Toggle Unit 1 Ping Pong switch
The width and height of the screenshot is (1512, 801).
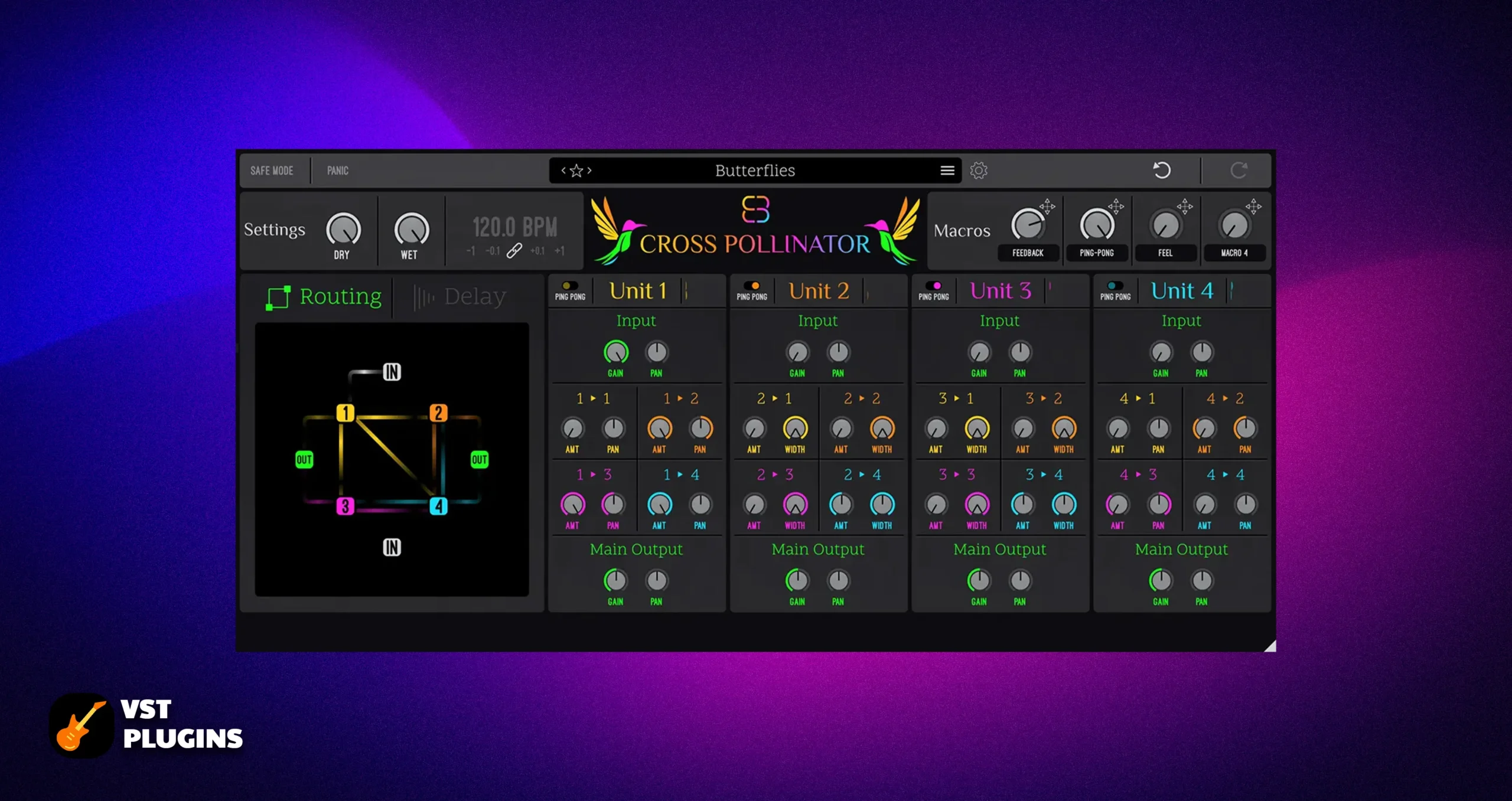569,286
